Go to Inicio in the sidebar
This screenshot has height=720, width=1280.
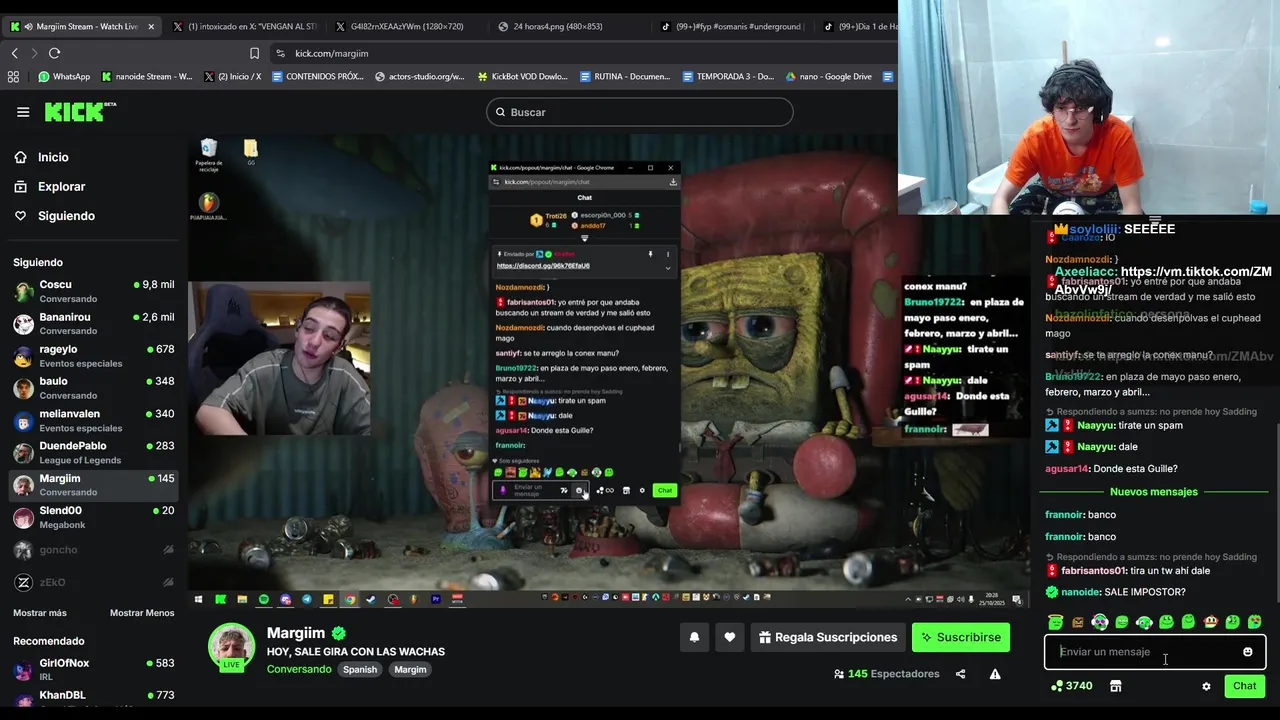coord(42,157)
